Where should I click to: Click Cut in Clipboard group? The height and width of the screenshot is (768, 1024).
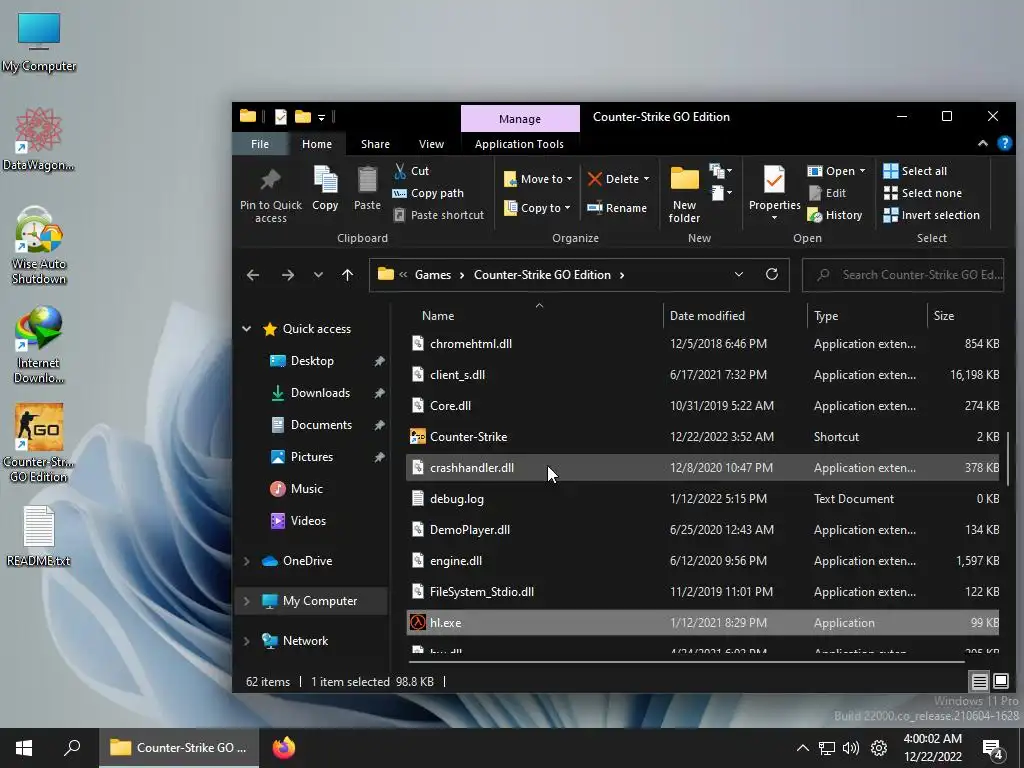[411, 171]
